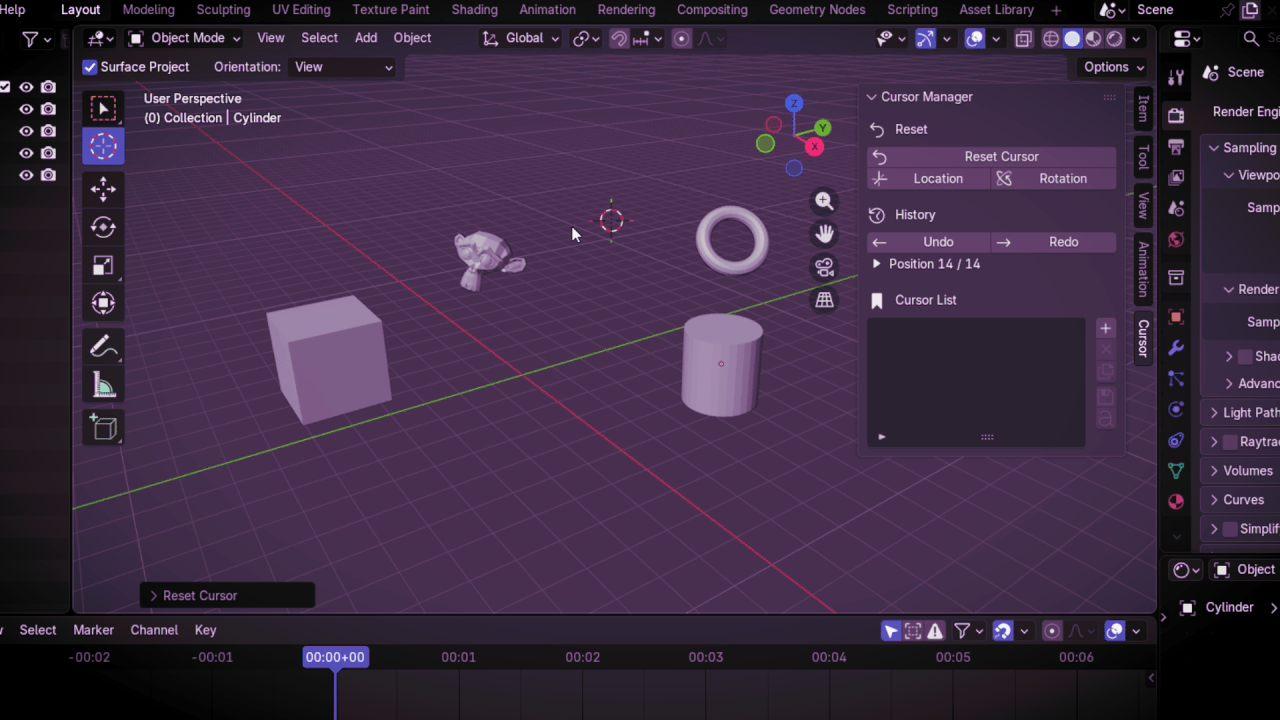Open the Tool properties tab icon
Image resolution: width=1280 pixels, height=720 pixels.
click(x=1176, y=77)
